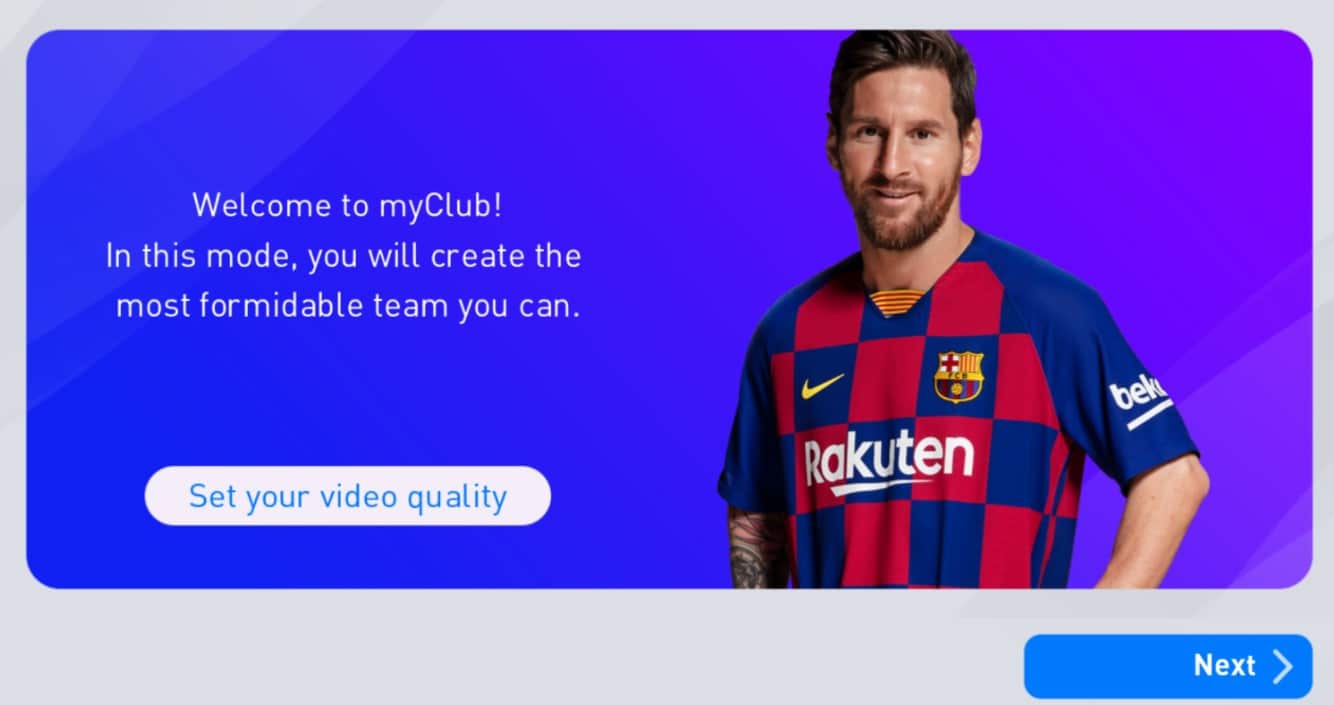Image resolution: width=1334 pixels, height=705 pixels.
Task: Tap the gray background below the banner
Action: [x=500, y=645]
